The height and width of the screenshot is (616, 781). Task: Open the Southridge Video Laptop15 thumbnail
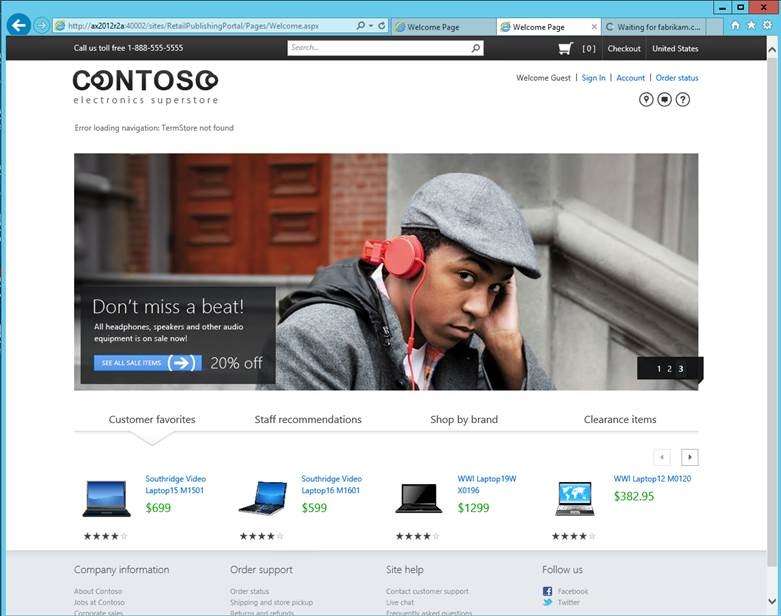[107, 497]
